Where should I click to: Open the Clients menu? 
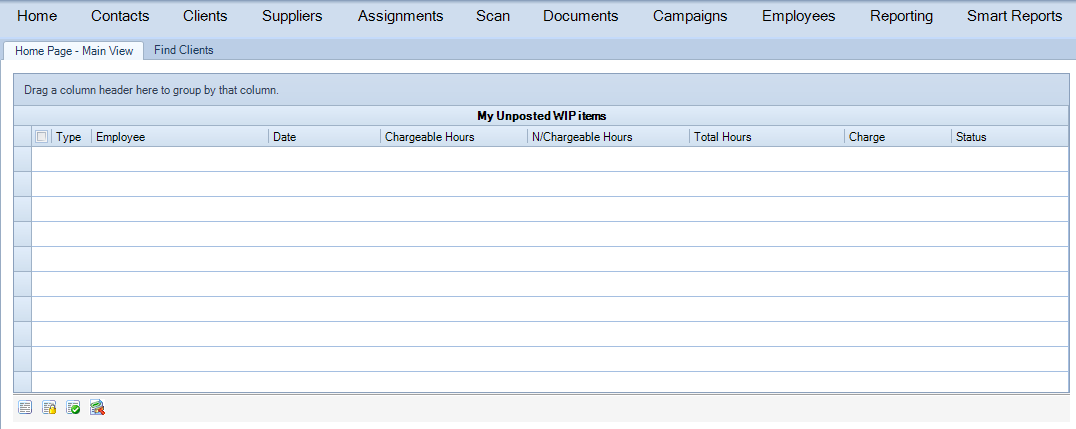(205, 16)
